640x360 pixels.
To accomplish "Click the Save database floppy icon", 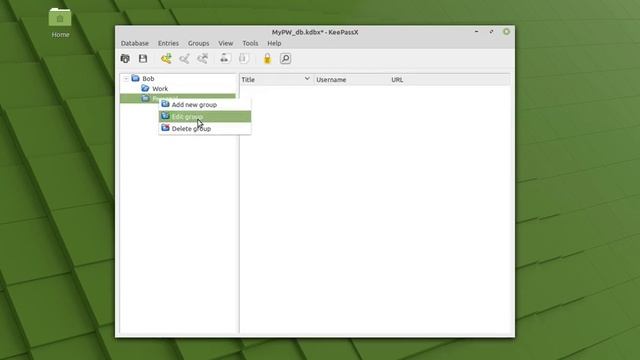I will (x=143, y=58).
